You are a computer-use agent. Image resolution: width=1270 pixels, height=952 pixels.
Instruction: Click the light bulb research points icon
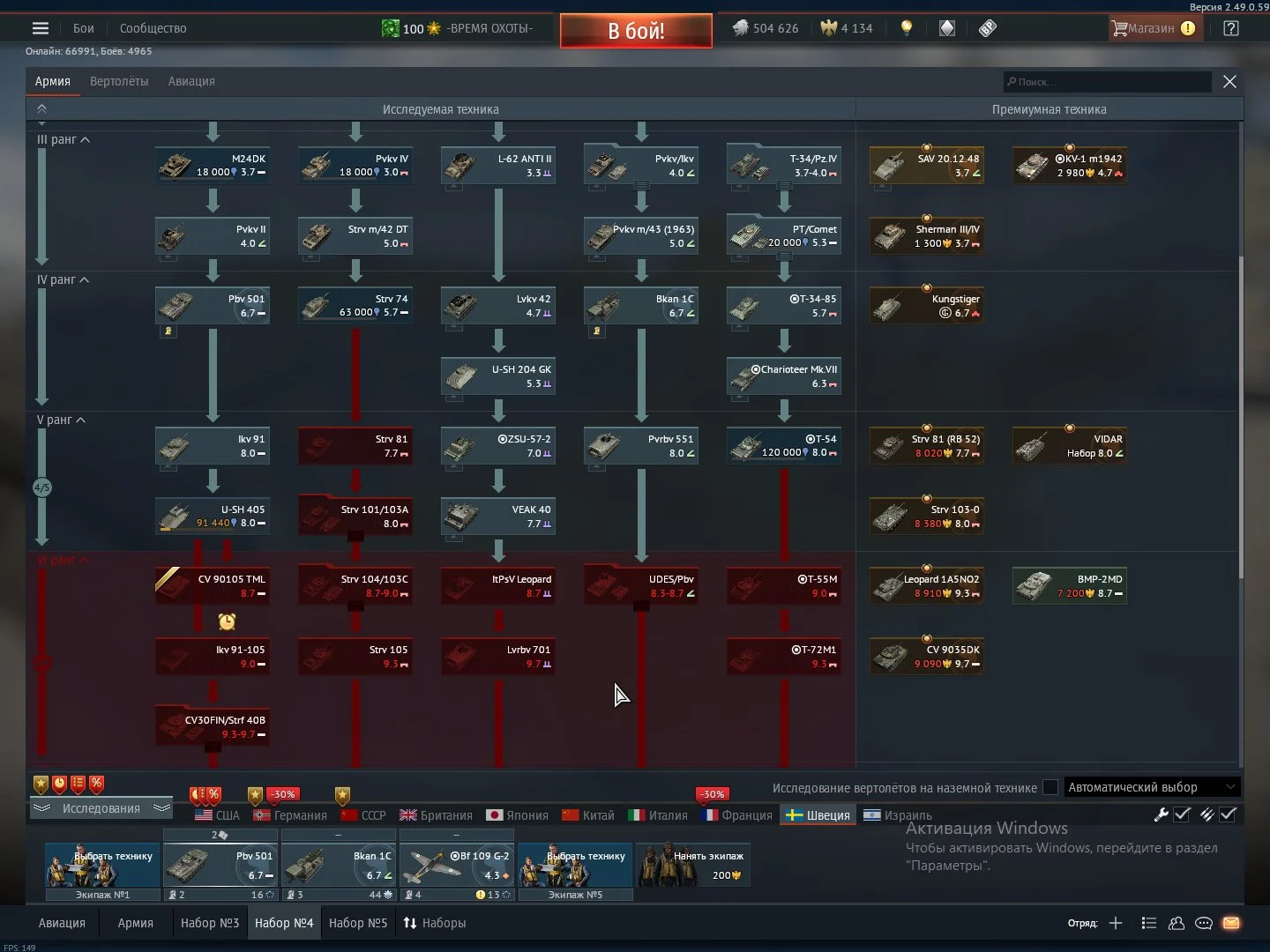(x=906, y=28)
